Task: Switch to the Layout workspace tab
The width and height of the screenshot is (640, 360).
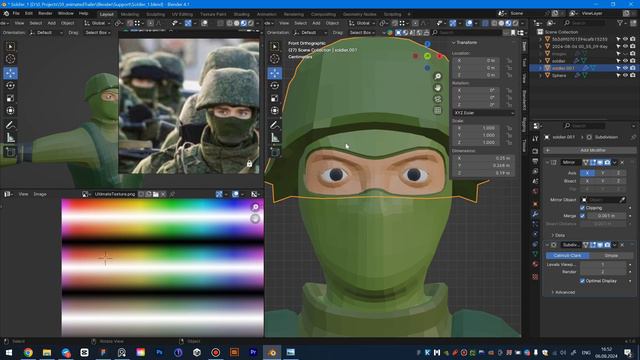Action: pos(107,14)
